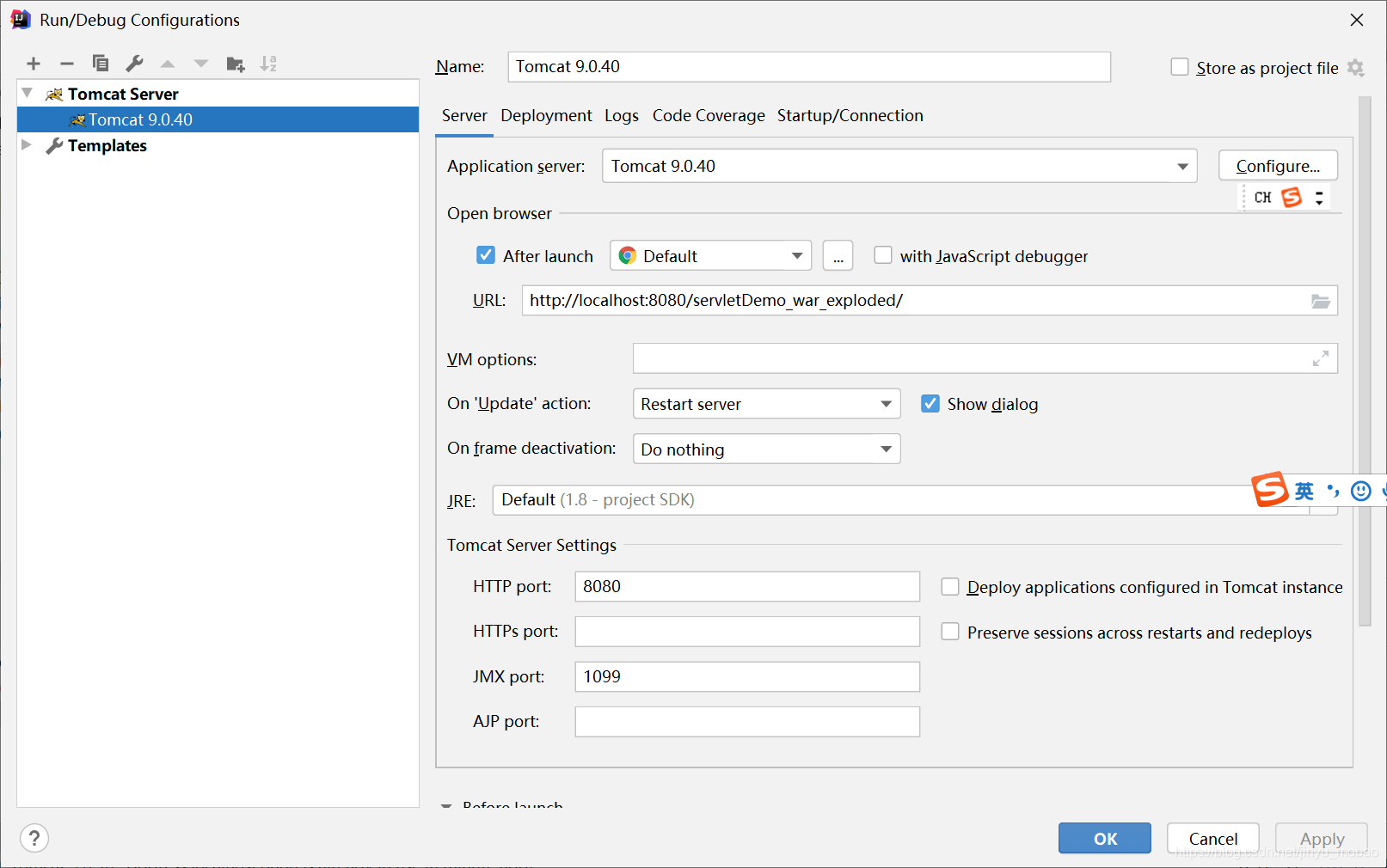Toggle Sogou English/Chinese mode icon
1387x868 pixels.
pyautogui.click(x=1304, y=491)
